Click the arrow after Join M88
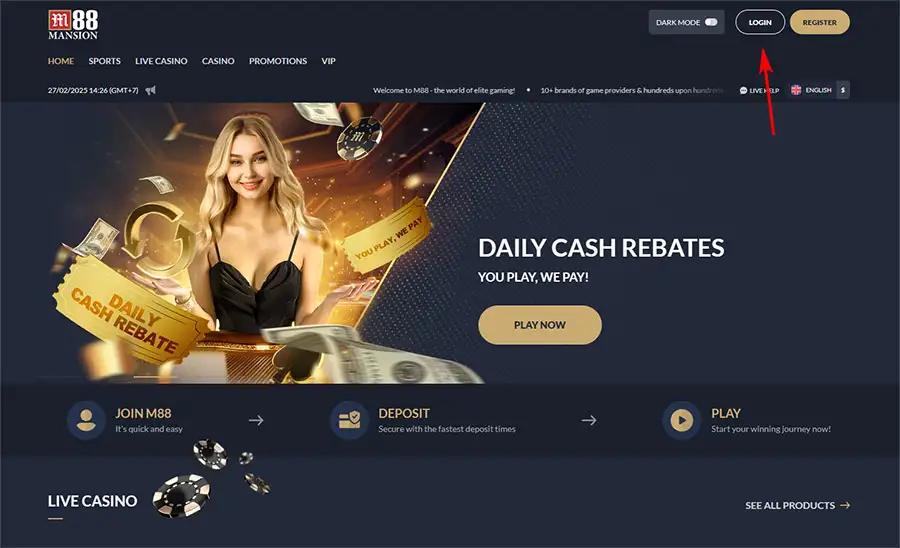 click(x=256, y=420)
